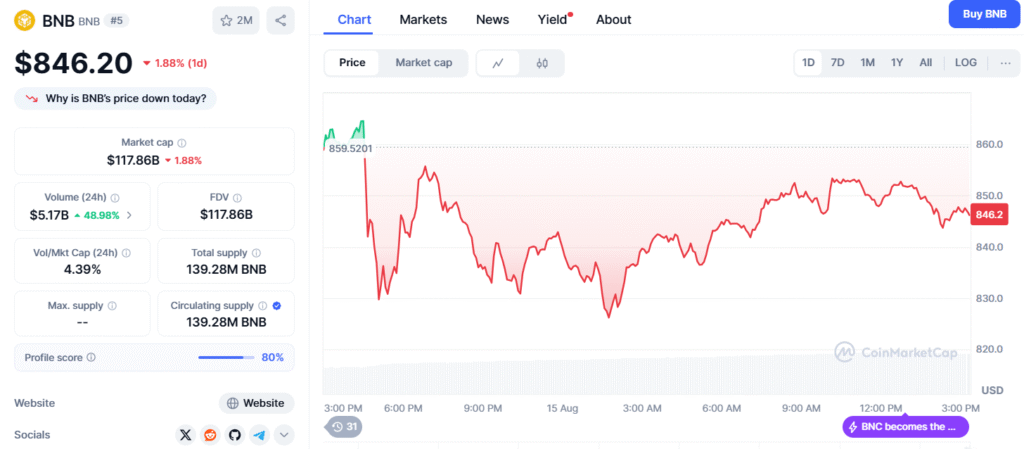Click info icon beside Vol/Mkt Cap (24h)
This screenshot has height=449, width=1024.
[126, 253]
